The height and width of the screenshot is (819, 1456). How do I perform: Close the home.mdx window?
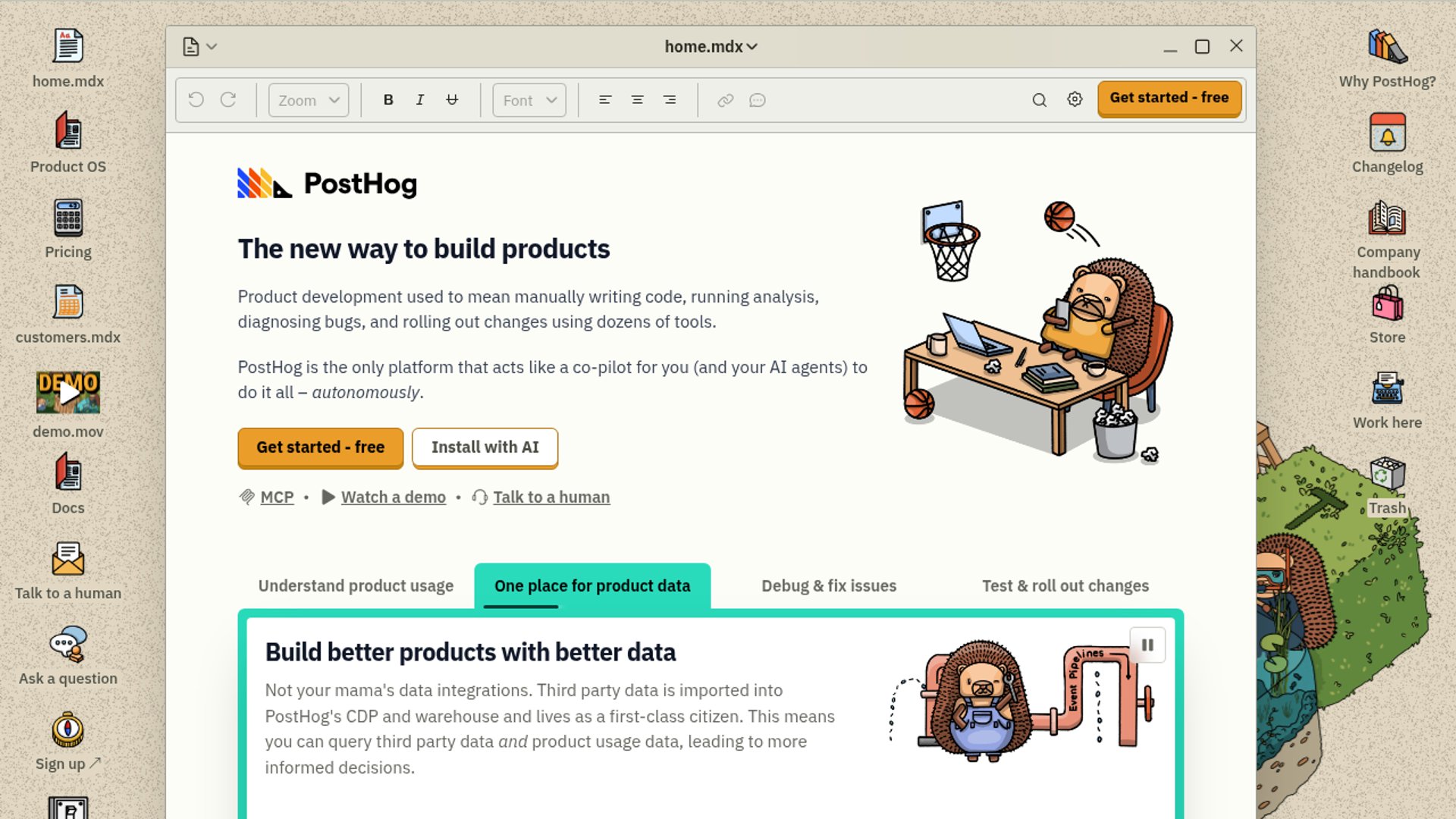click(1236, 46)
